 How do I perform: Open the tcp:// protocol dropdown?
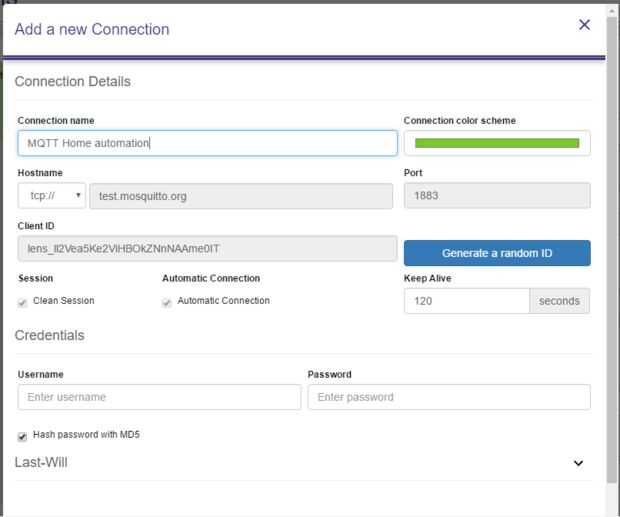tap(51, 196)
